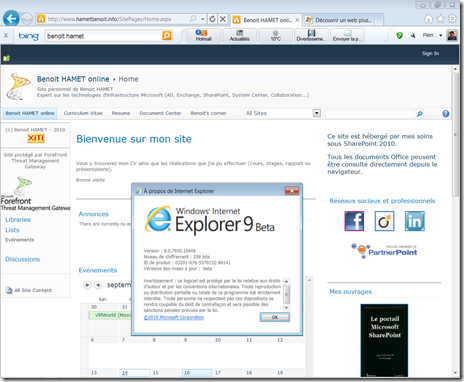This screenshot has height=382, width=464.
Task: Go back with the browser back arrow
Action: click(11, 18)
